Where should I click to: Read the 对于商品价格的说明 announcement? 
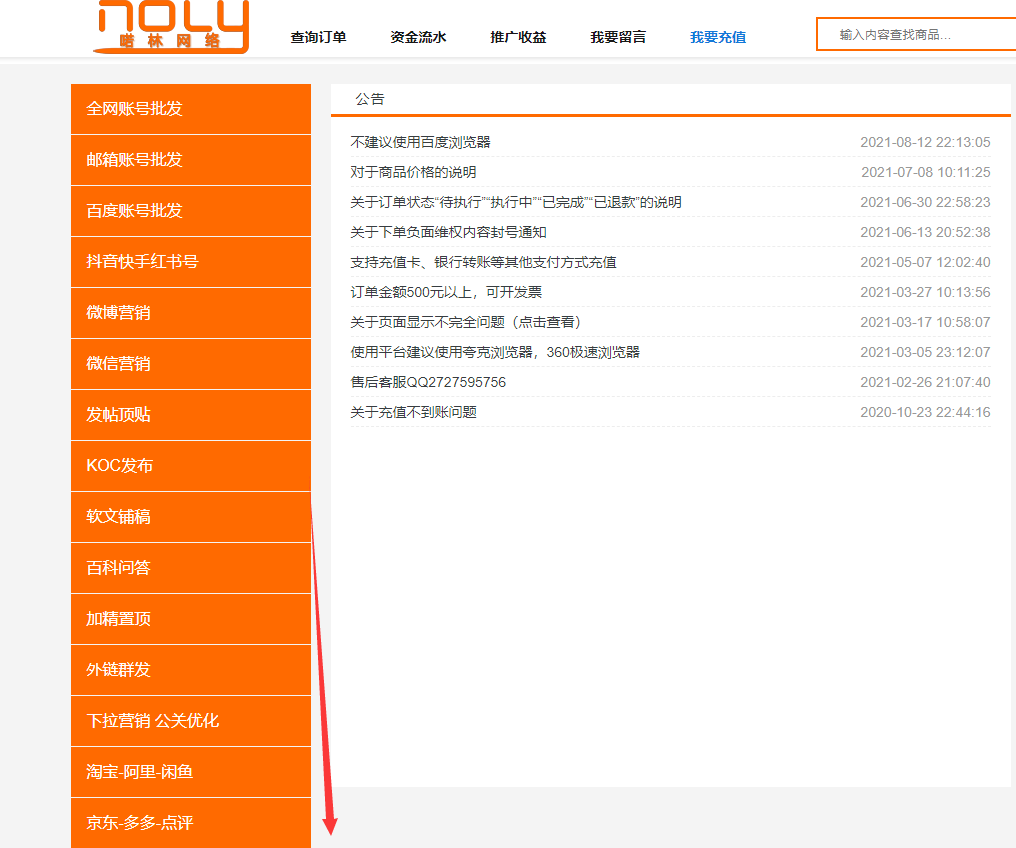(x=413, y=172)
